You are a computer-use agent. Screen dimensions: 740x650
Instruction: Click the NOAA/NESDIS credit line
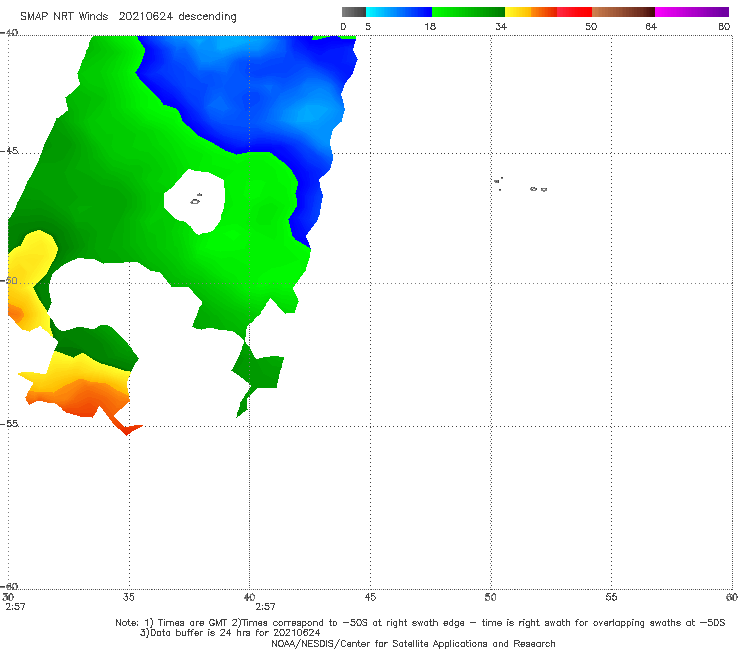coord(413,643)
